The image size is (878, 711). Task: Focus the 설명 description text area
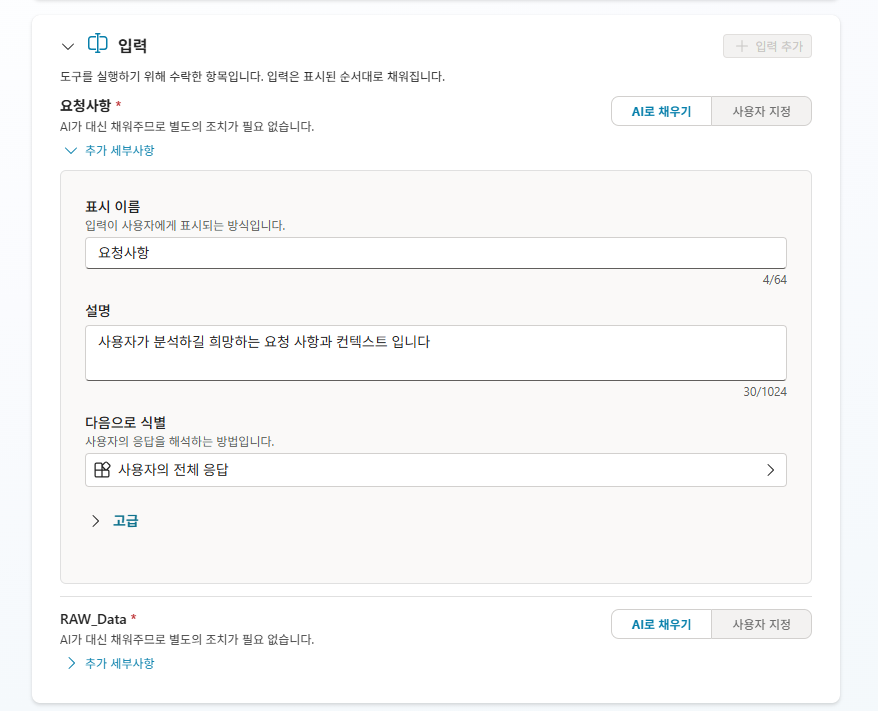pos(436,353)
